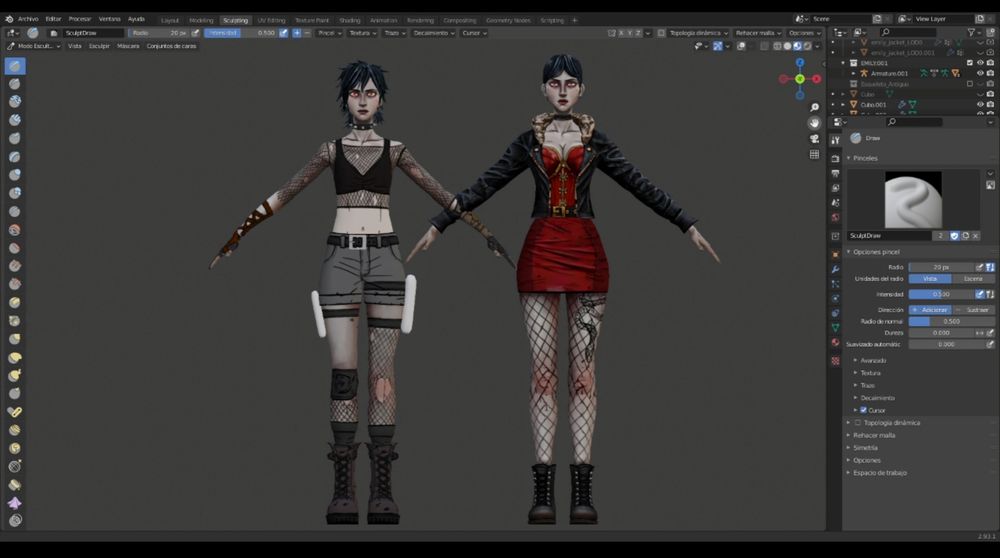Open the Máscara menu

[128, 46]
